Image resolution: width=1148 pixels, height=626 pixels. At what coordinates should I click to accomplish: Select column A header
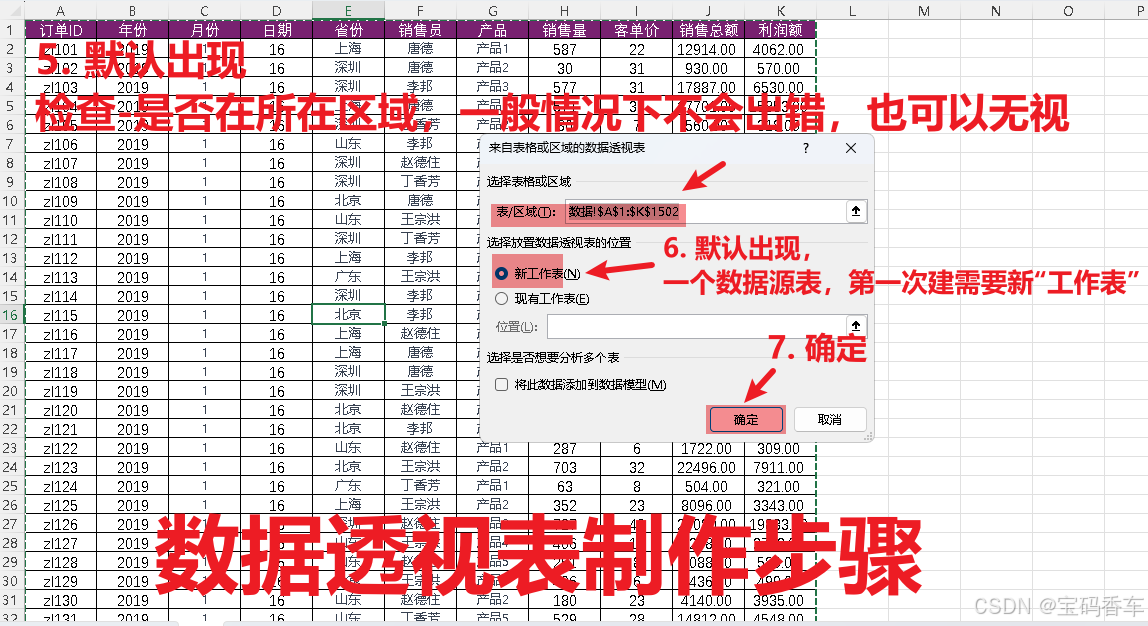[x=60, y=10]
